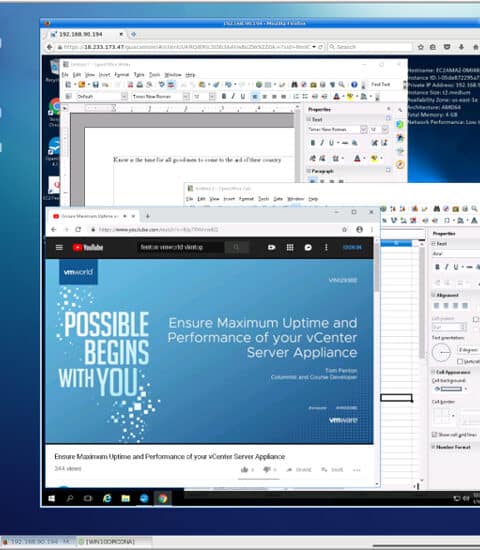Expand the Number Format section in Calc sidebar
The height and width of the screenshot is (550, 480).
pos(433,447)
